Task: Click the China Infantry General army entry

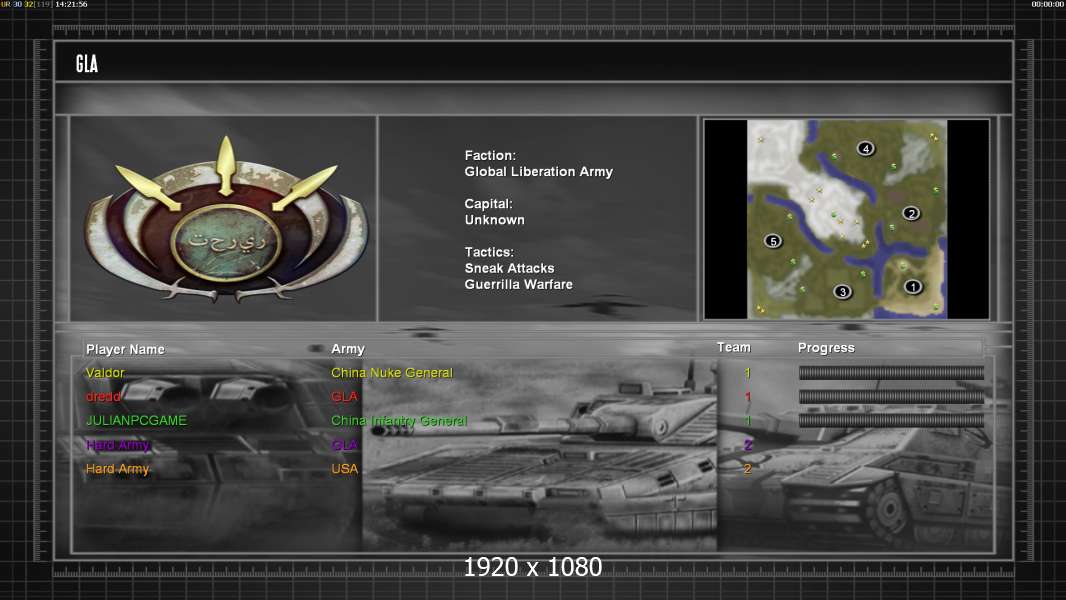Action: click(399, 421)
